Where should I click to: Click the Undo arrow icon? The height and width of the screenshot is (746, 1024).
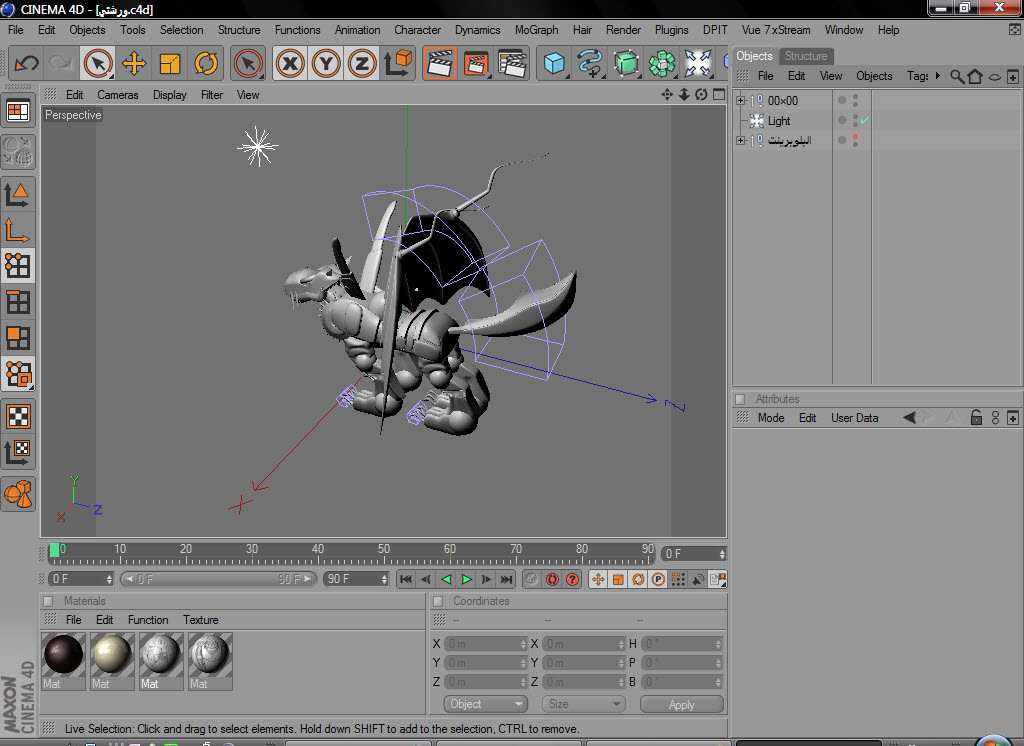(26, 64)
